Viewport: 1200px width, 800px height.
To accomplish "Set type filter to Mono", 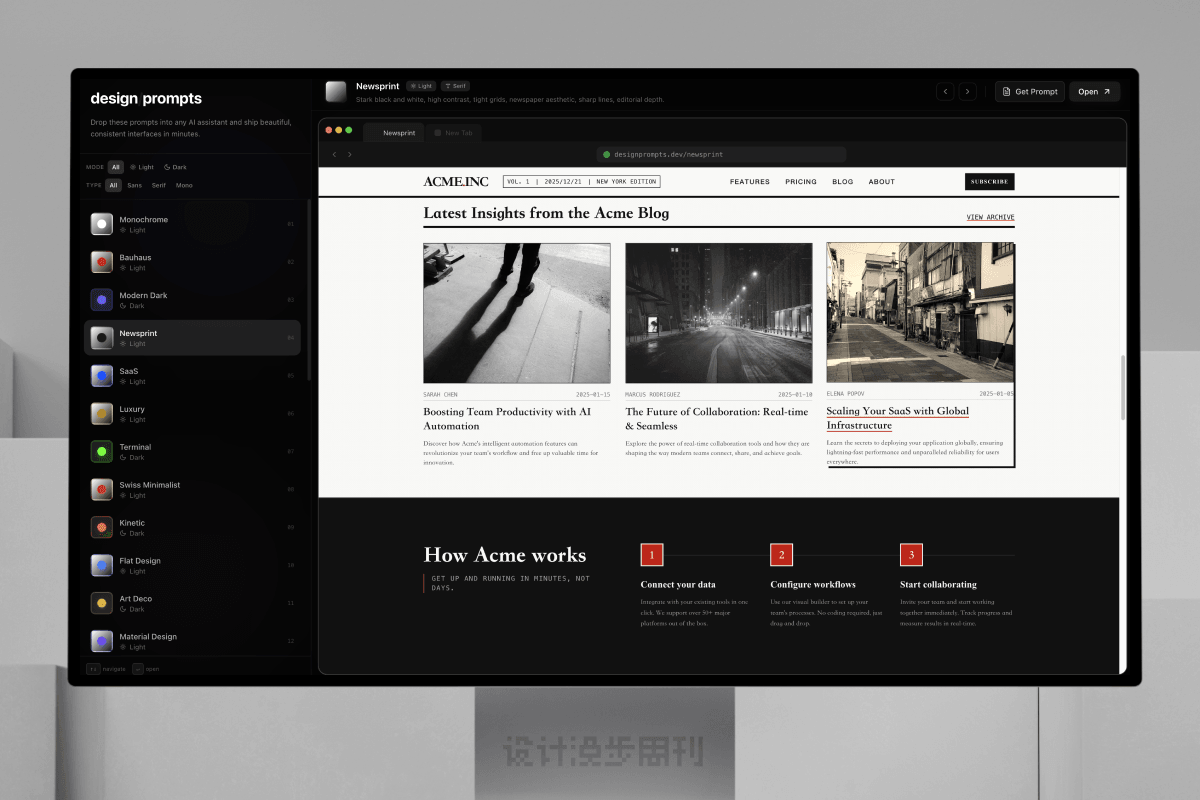I will [184, 185].
